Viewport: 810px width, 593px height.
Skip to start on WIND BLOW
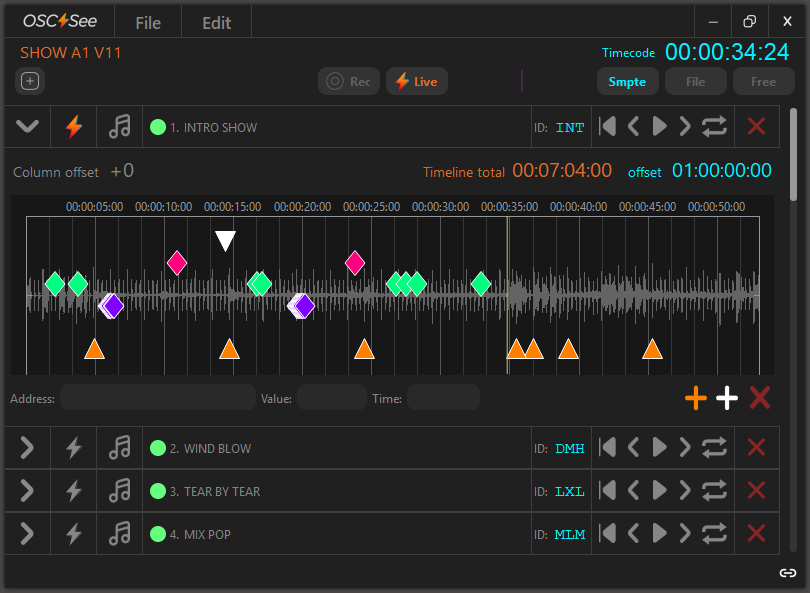tap(608, 448)
